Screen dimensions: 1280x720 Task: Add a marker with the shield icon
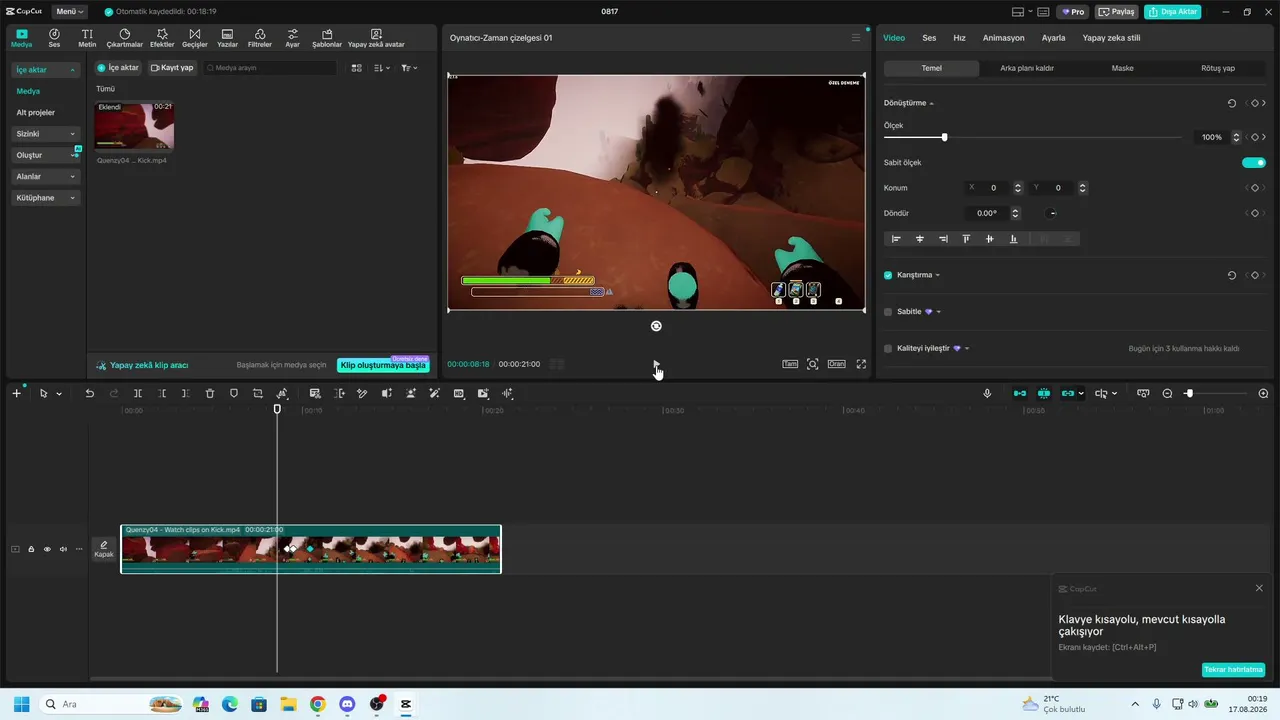234,394
